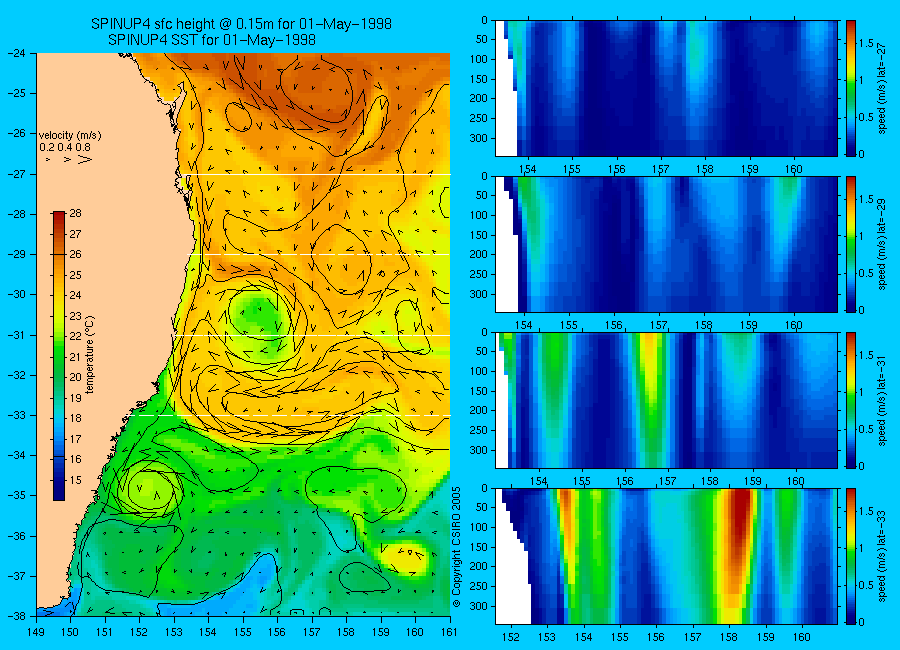The image size is (900, 650).
Task: Click the -38 latitude label on the map axis
Action: (x=19, y=616)
